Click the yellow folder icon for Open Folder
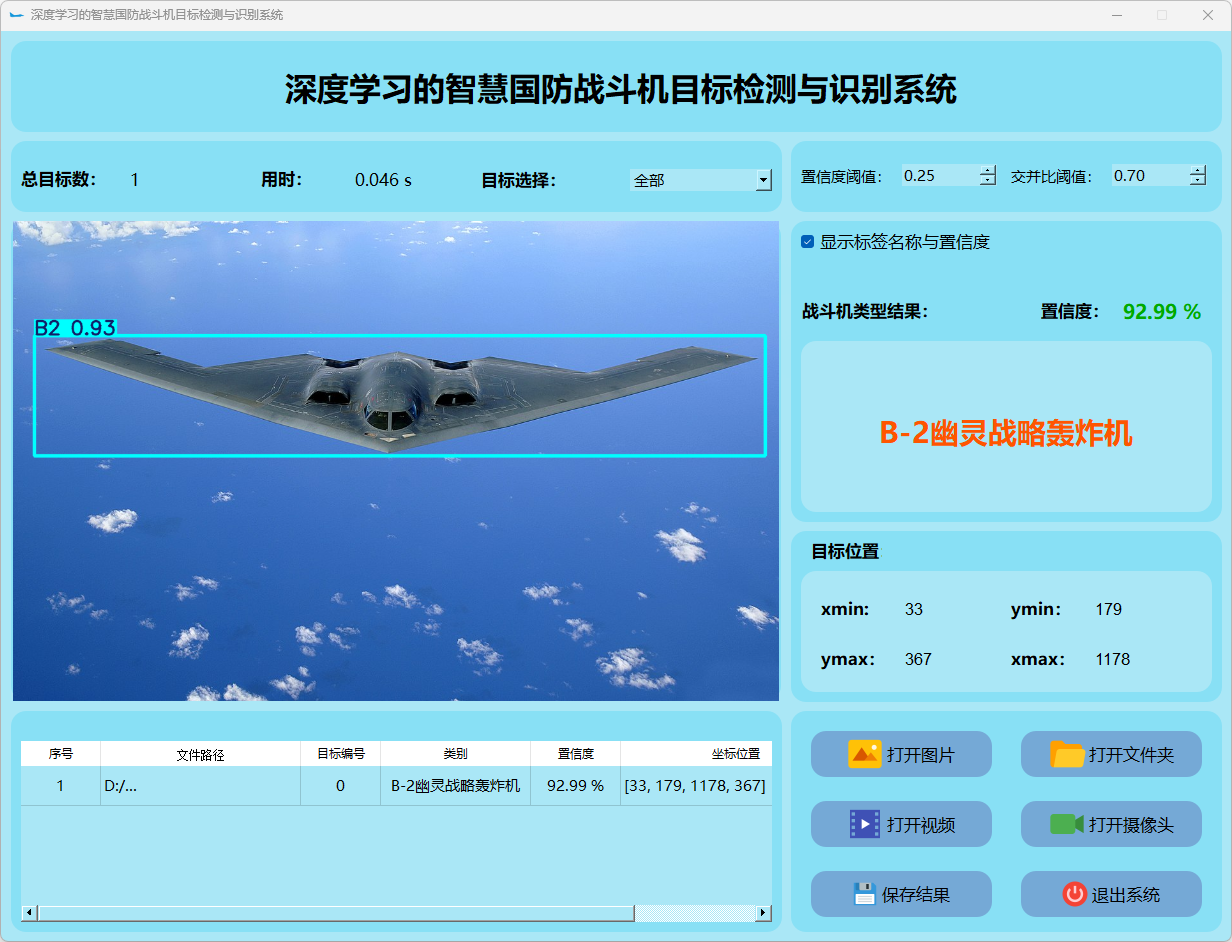 click(x=1067, y=754)
